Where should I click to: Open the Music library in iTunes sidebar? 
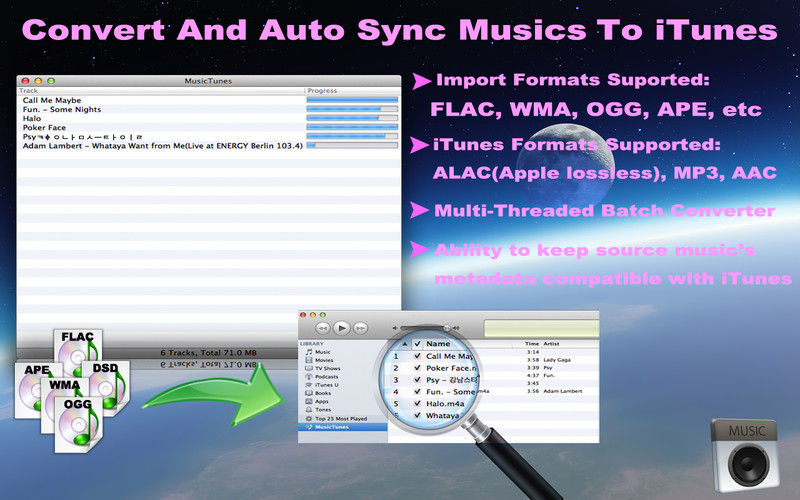coord(322,352)
